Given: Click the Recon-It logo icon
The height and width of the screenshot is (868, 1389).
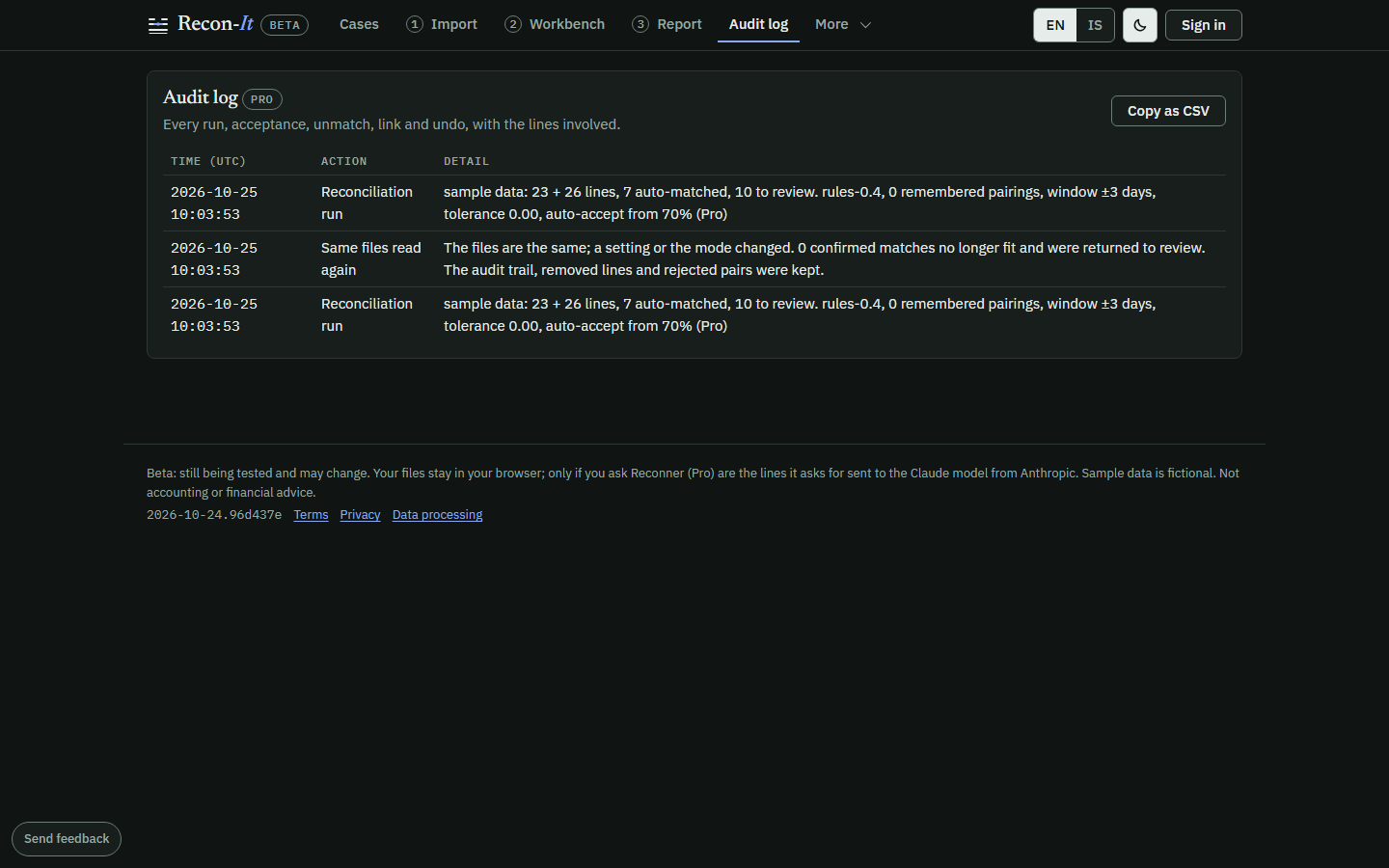Looking at the screenshot, I should tap(158, 25).
